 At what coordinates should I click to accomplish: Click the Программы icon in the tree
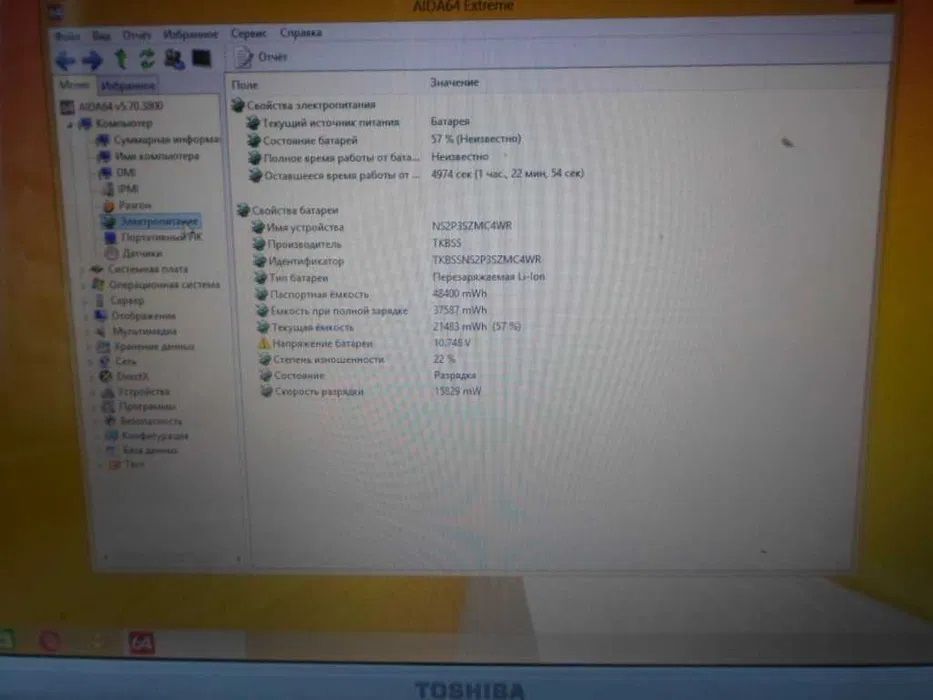point(108,407)
